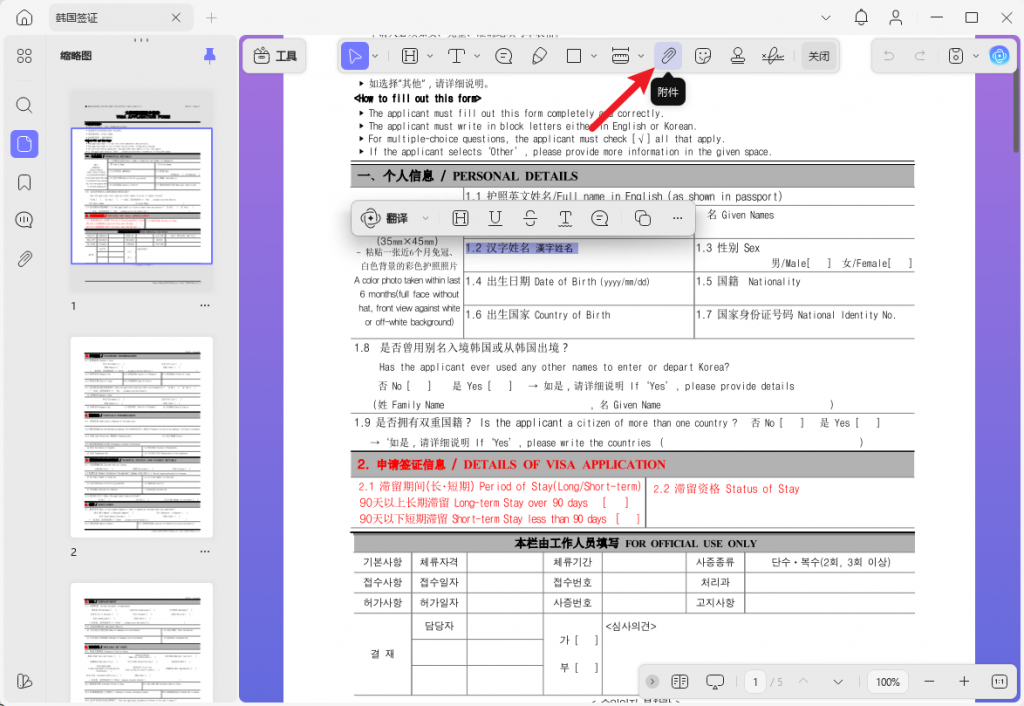Apply strikethrough to selected text
This screenshot has width=1024, height=706.
(530, 218)
